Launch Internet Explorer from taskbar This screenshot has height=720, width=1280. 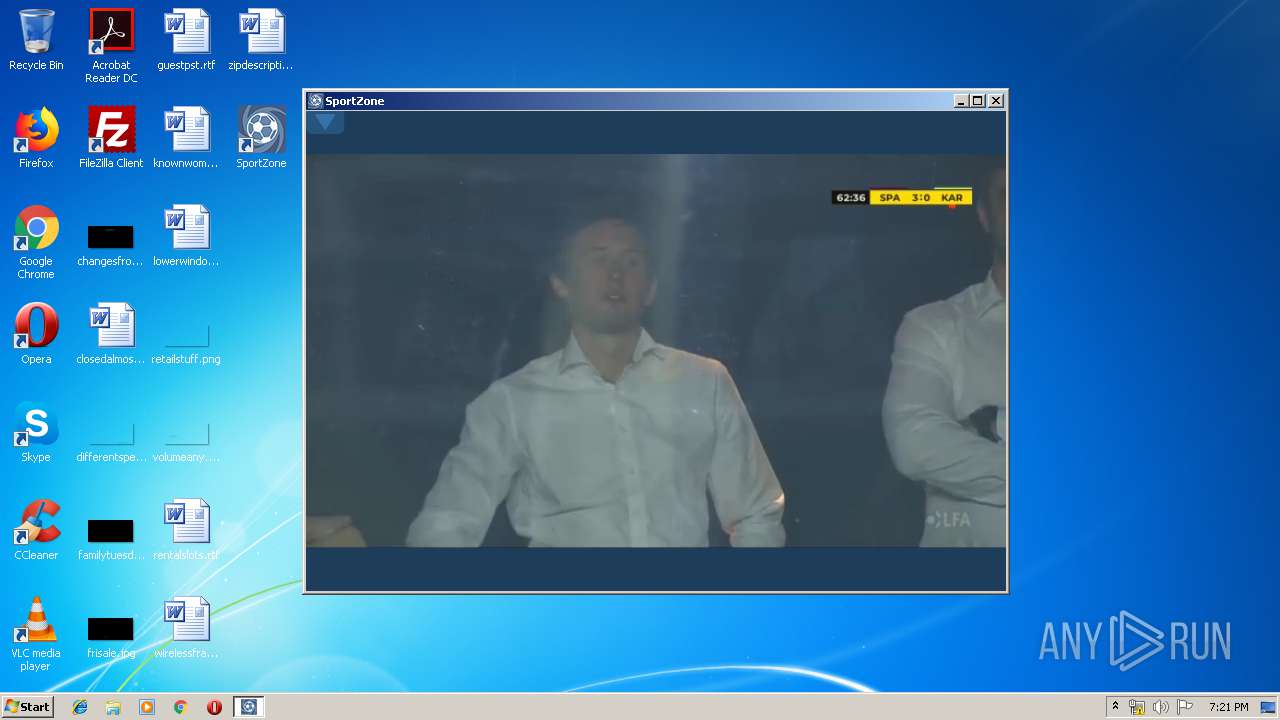[x=80, y=707]
